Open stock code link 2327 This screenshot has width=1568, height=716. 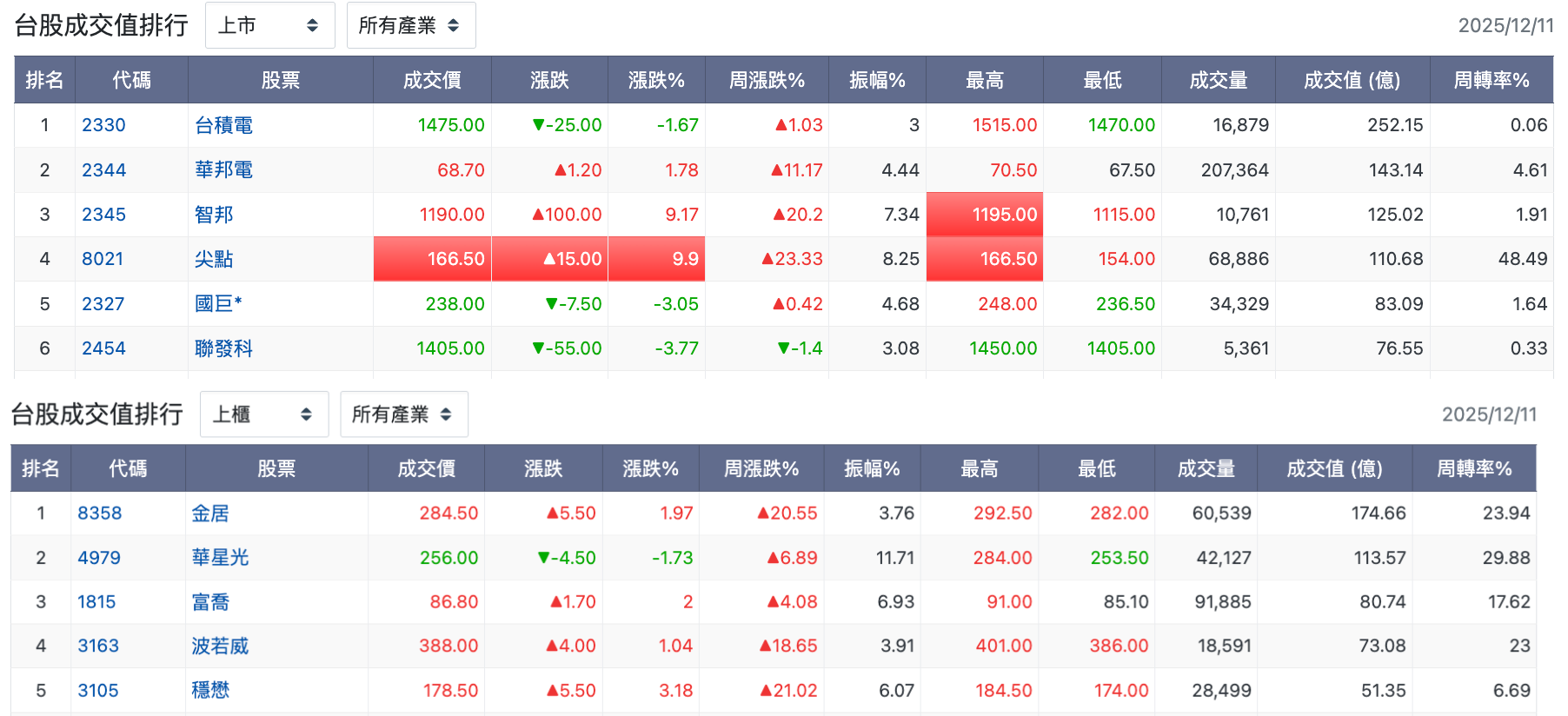point(103,304)
